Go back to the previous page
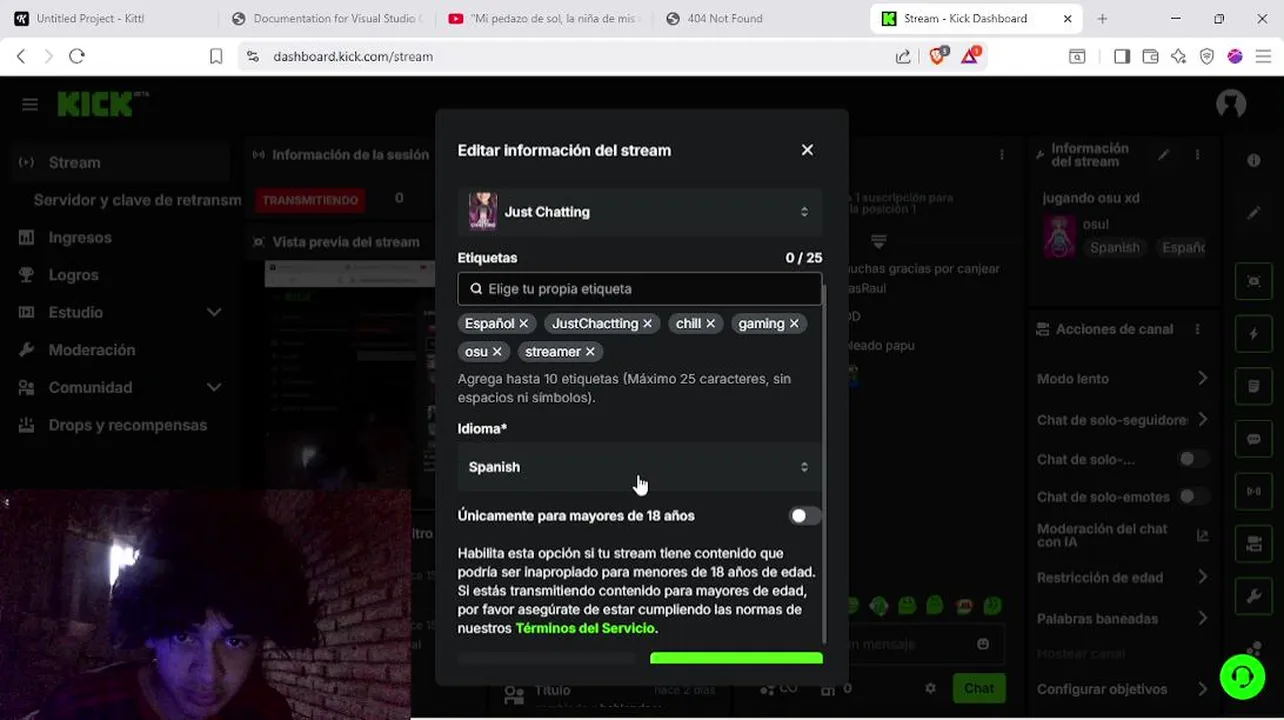 21,57
